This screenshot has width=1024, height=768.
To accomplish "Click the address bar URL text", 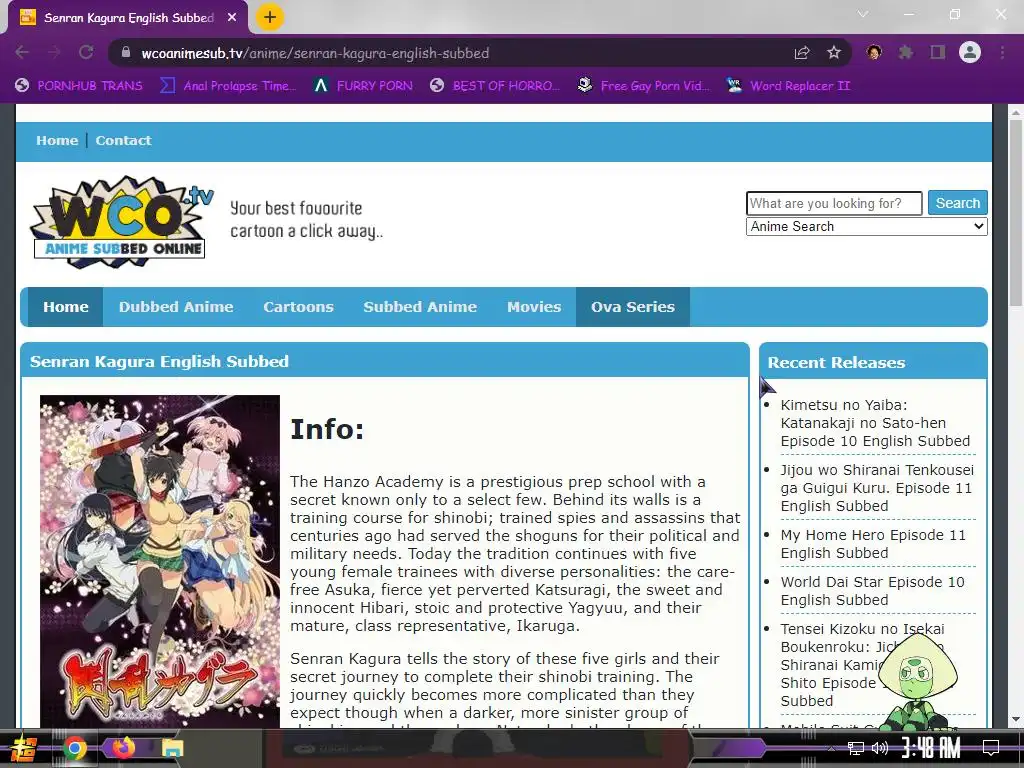I will click(x=315, y=53).
